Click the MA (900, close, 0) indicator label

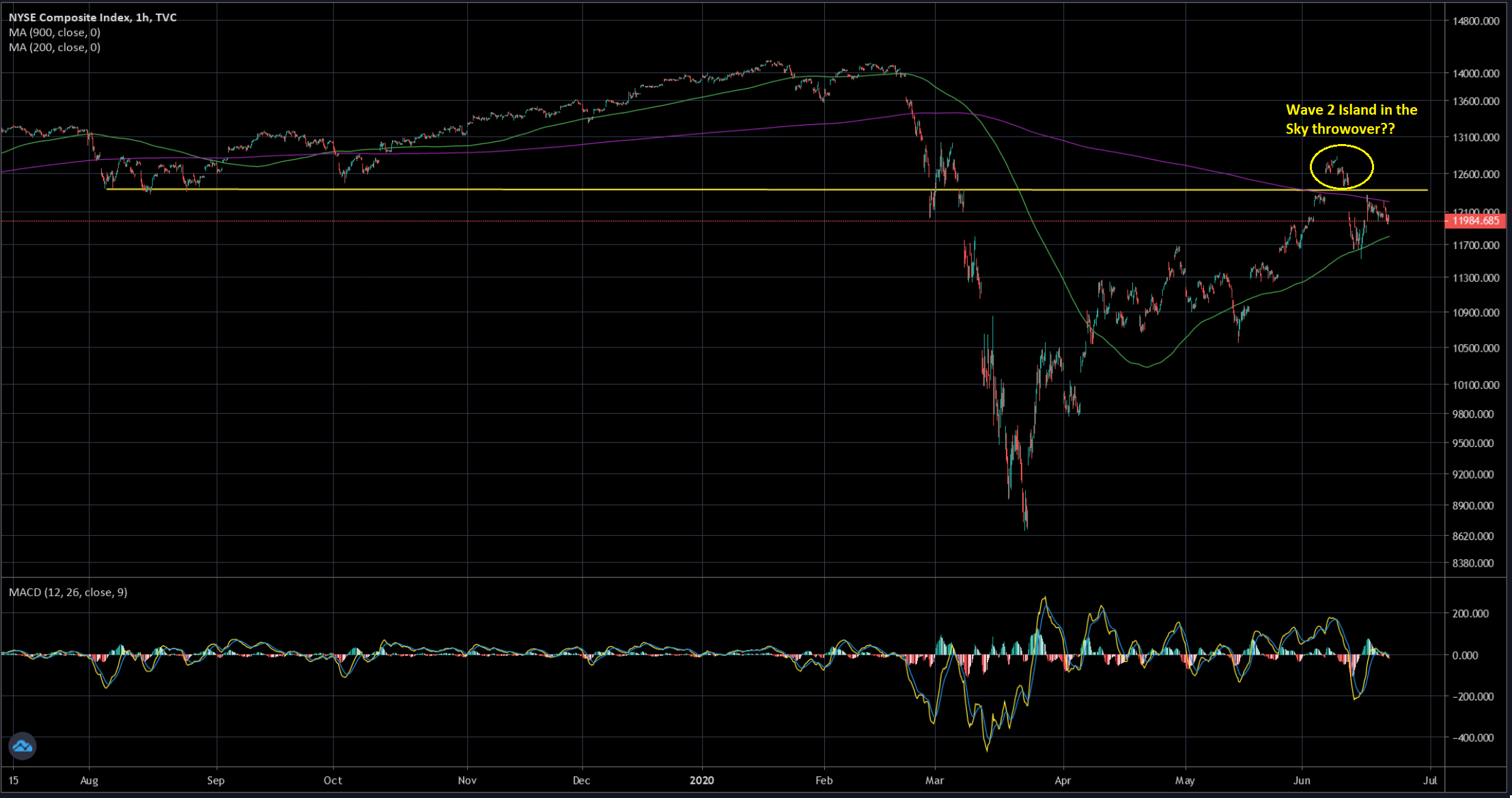55,32
